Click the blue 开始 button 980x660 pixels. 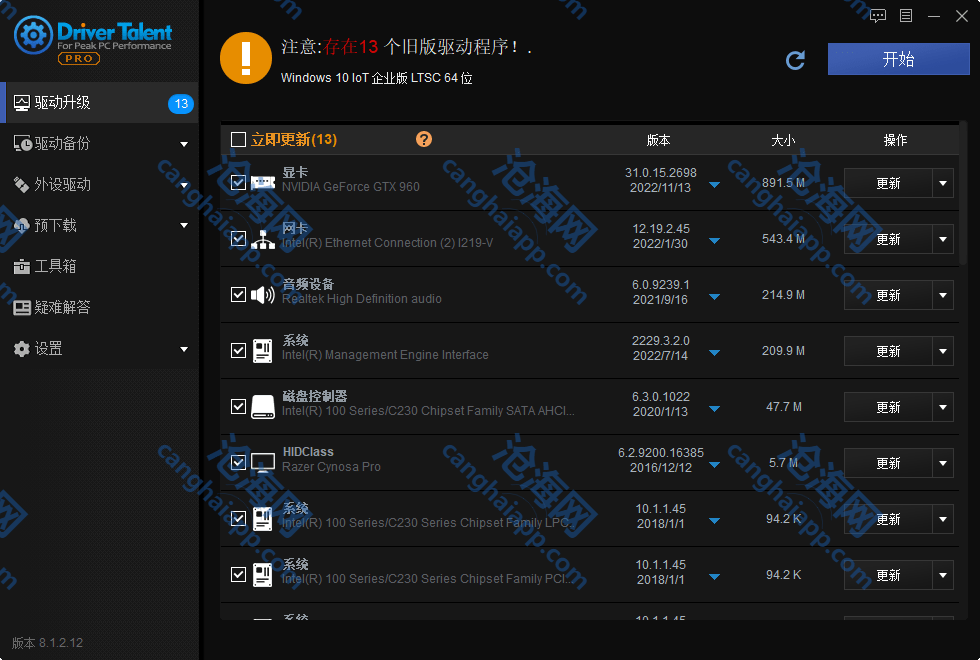click(x=898, y=59)
